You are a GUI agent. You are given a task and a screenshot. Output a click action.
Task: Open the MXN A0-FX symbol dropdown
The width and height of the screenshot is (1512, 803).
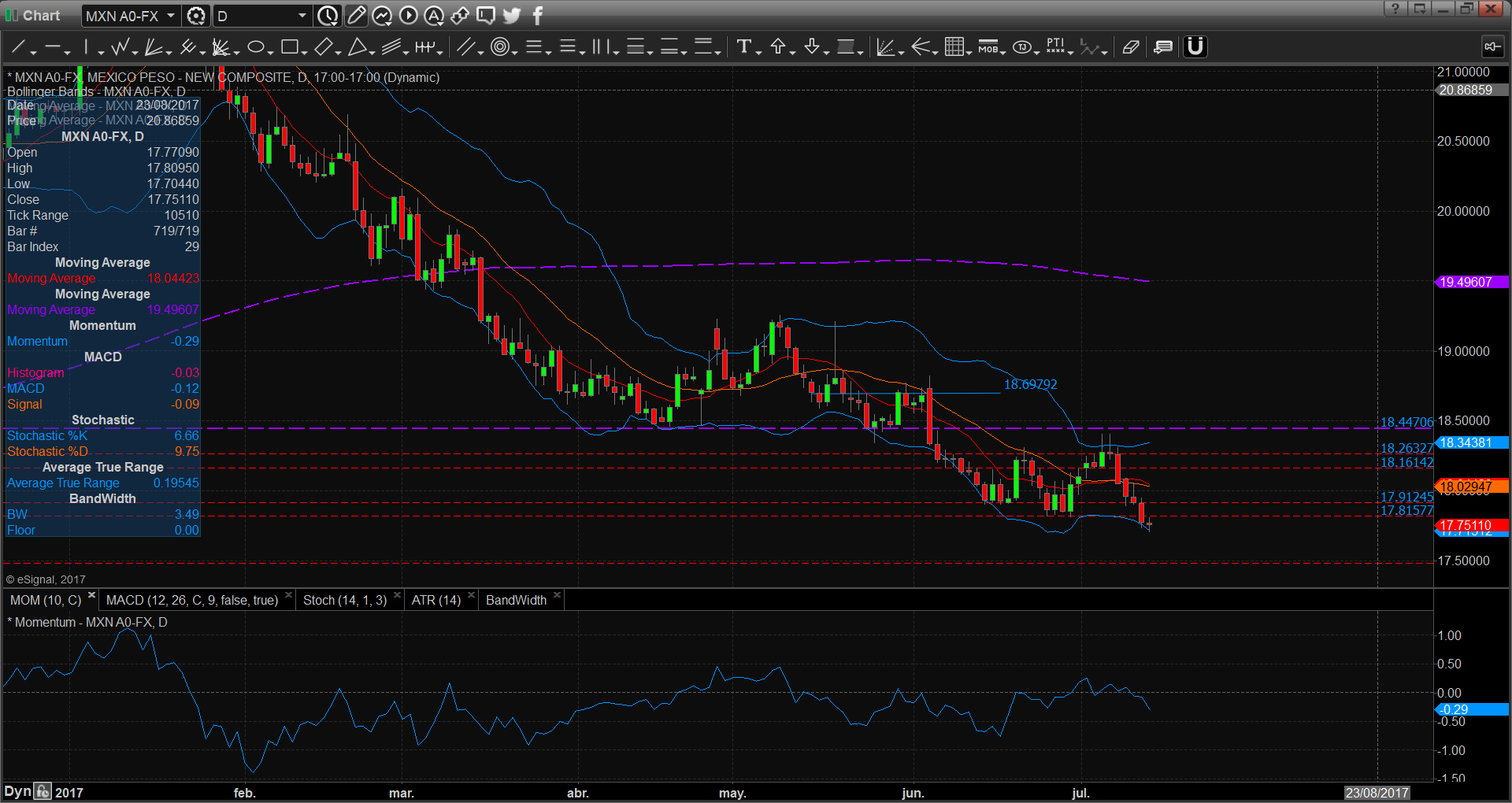coord(170,16)
